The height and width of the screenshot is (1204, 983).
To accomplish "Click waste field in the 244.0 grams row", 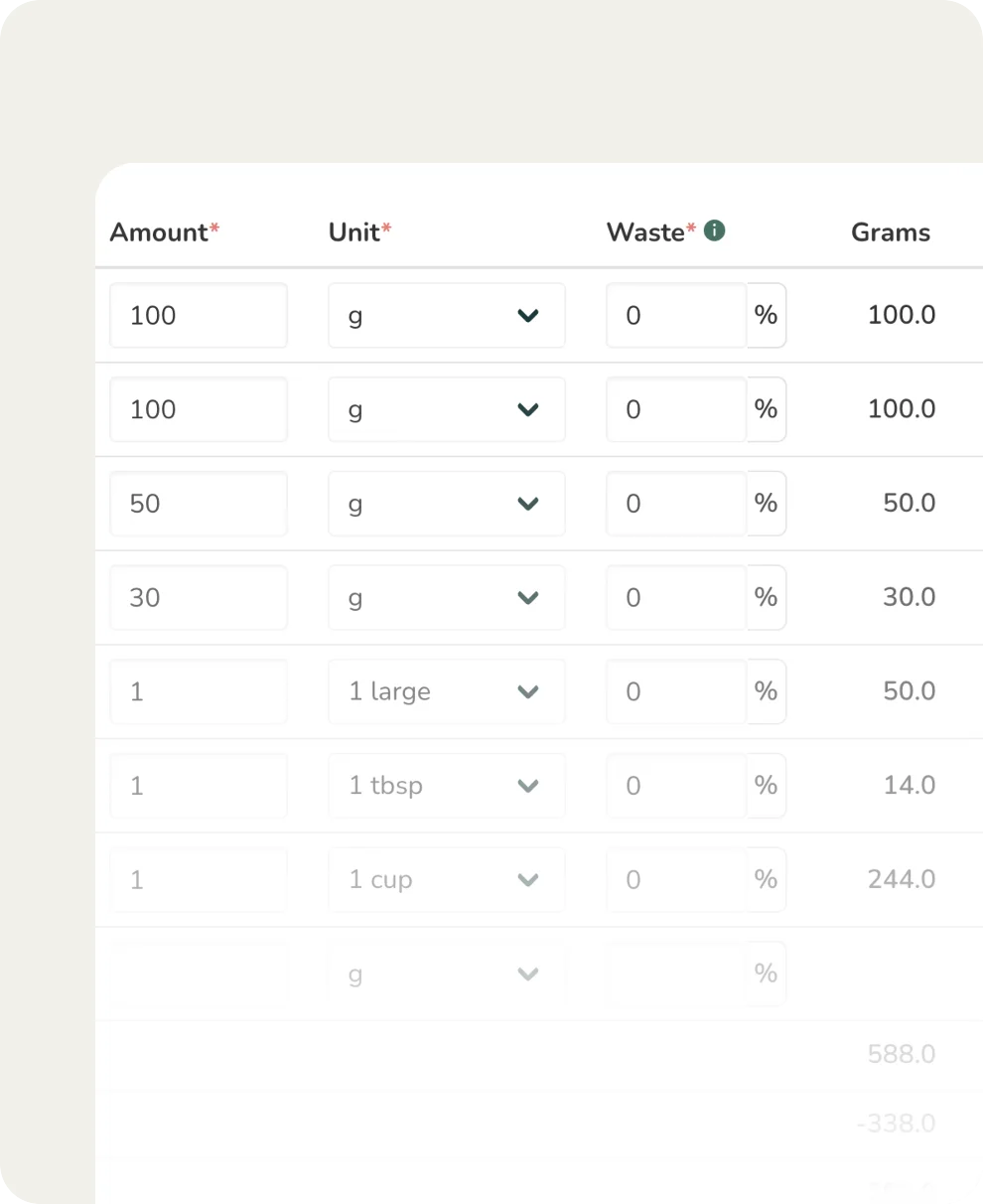I will (675, 880).
